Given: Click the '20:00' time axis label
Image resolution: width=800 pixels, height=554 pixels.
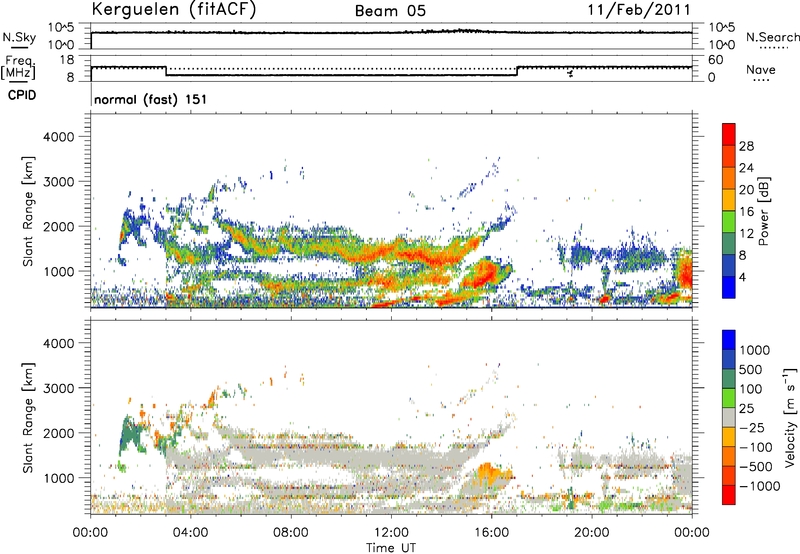Looking at the screenshot, I should click(591, 533).
